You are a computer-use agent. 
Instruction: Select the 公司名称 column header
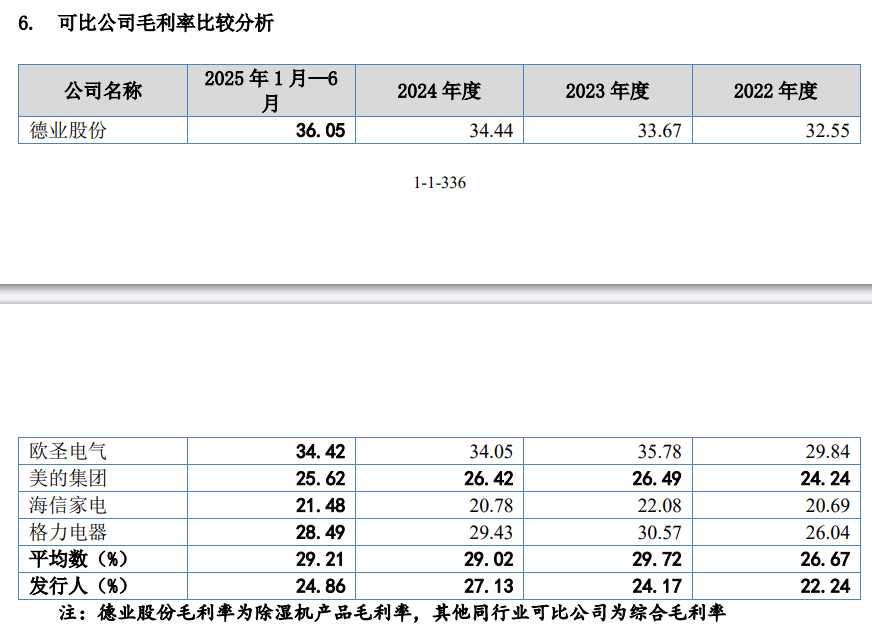pos(103,91)
